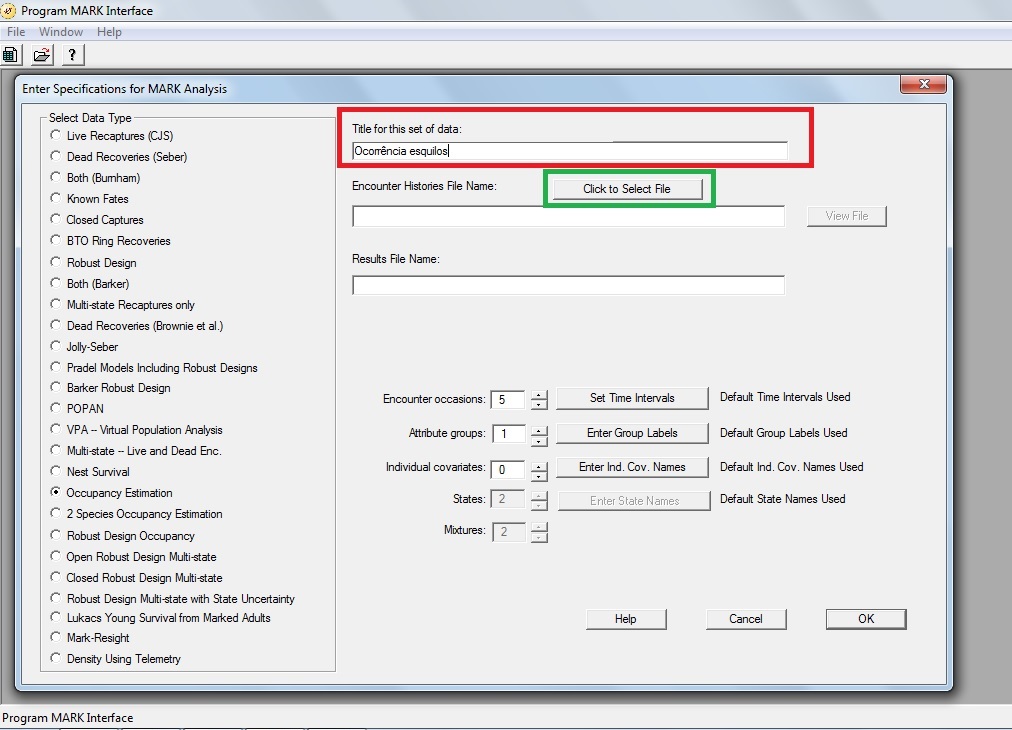
Task: Close the Enter Specifications dialog
Action: pos(924,84)
